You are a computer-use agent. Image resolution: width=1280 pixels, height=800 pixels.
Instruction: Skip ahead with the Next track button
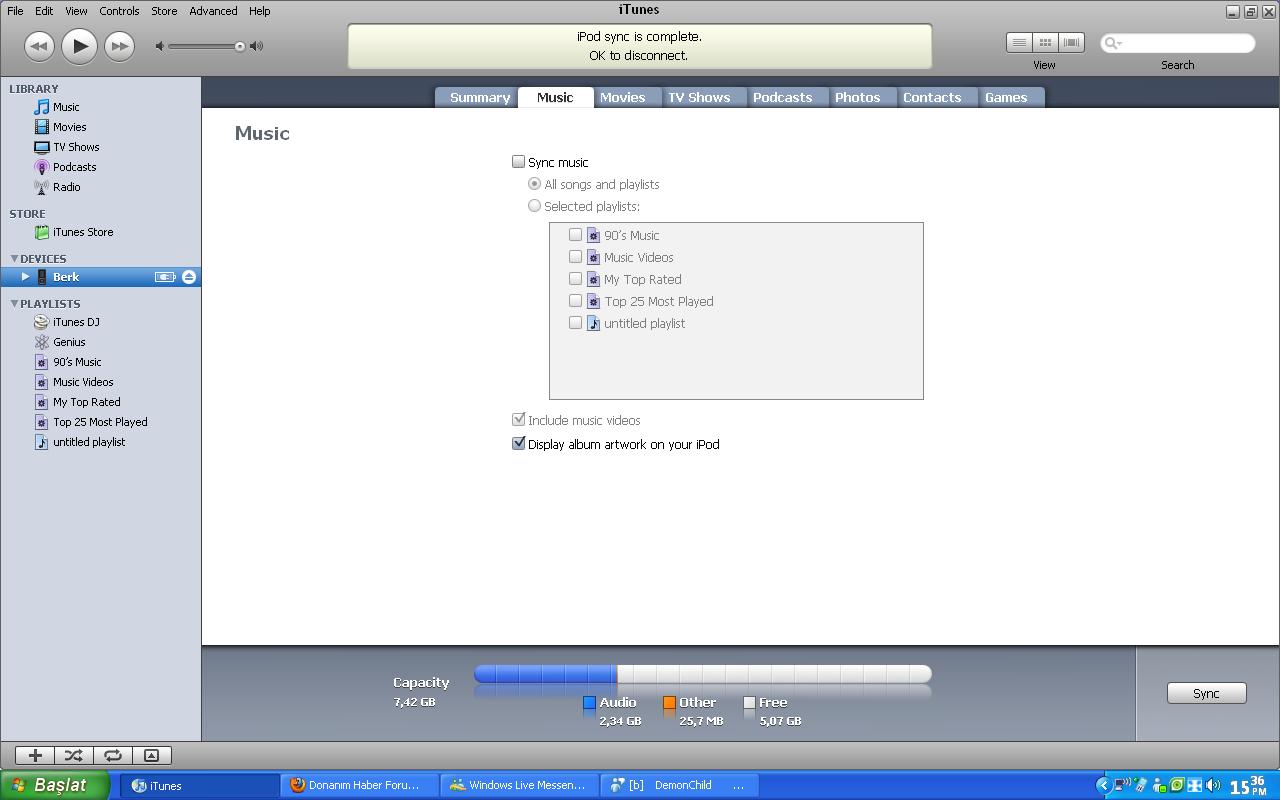(x=119, y=46)
